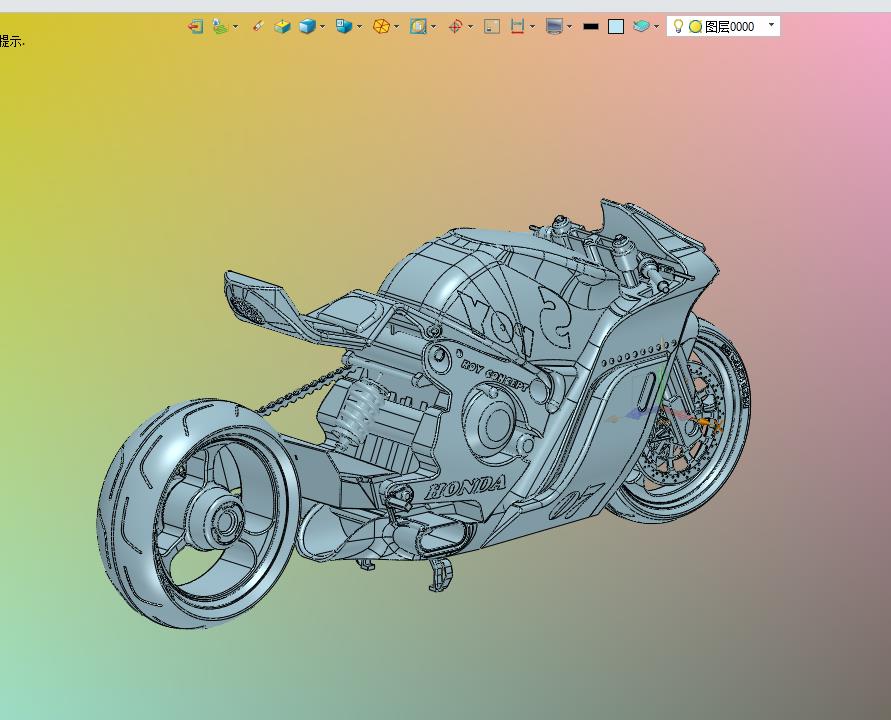Select the green sketch plane tool icon
Screen dimensions: 891x720
(220, 27)
